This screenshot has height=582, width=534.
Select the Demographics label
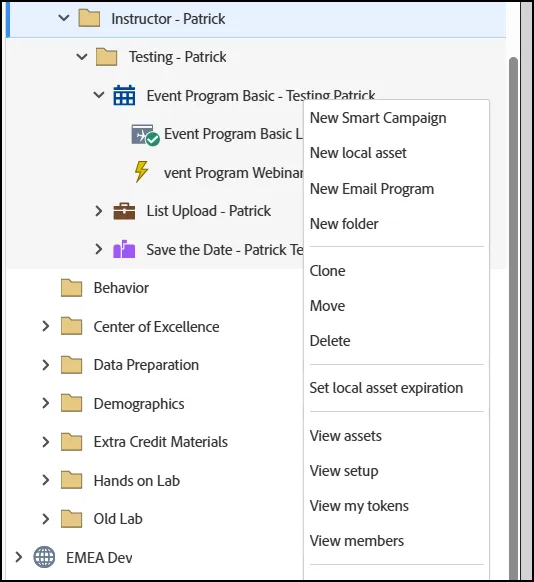tap(139, 404)
